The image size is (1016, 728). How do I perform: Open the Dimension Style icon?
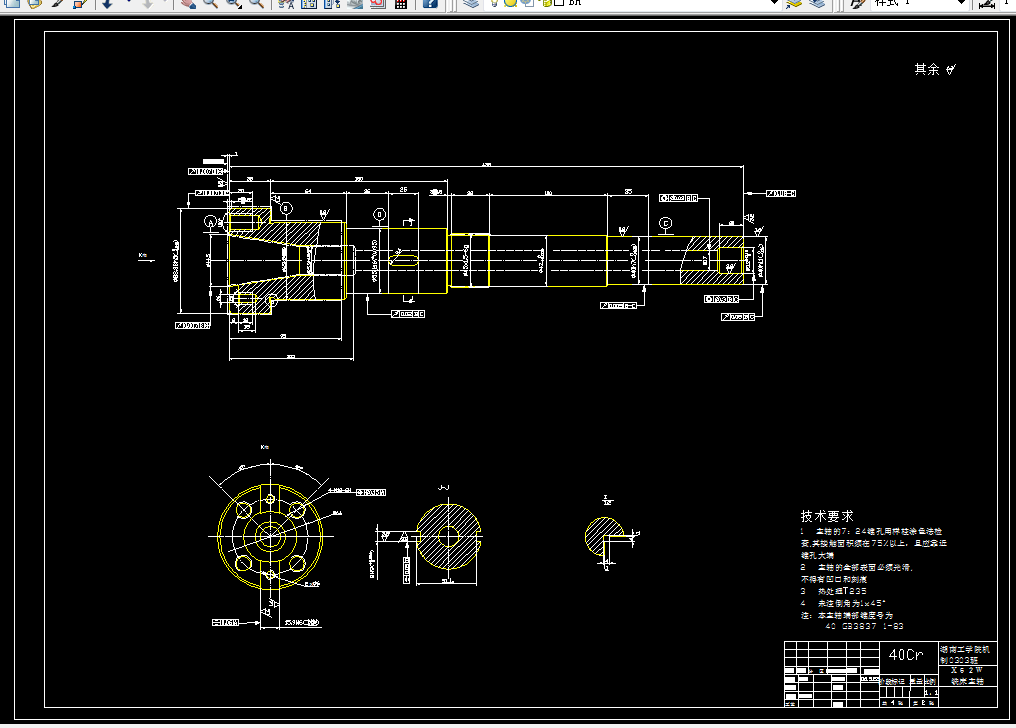[987, 3]
